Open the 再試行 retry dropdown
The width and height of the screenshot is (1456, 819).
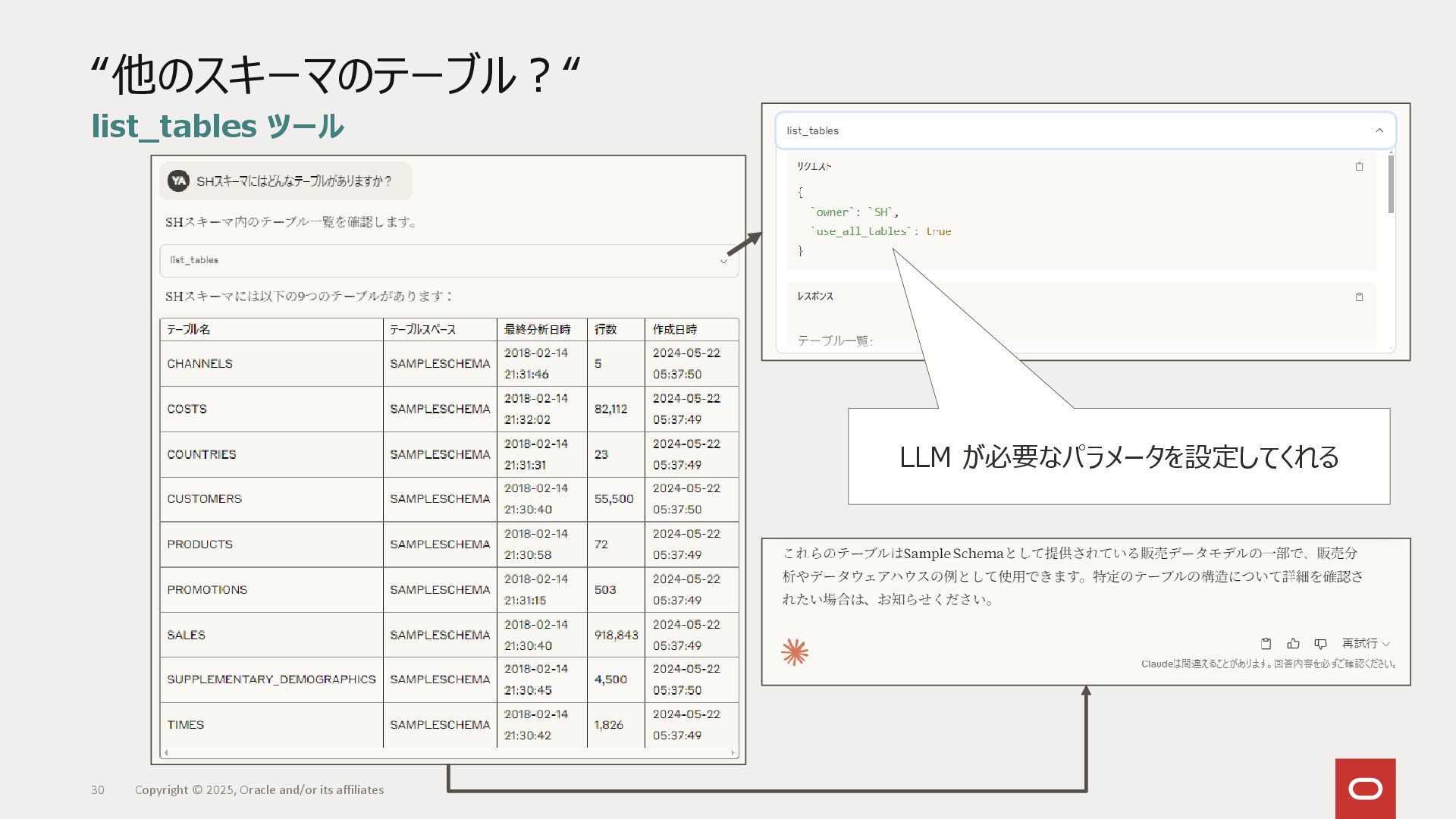tap(1365, 643)
